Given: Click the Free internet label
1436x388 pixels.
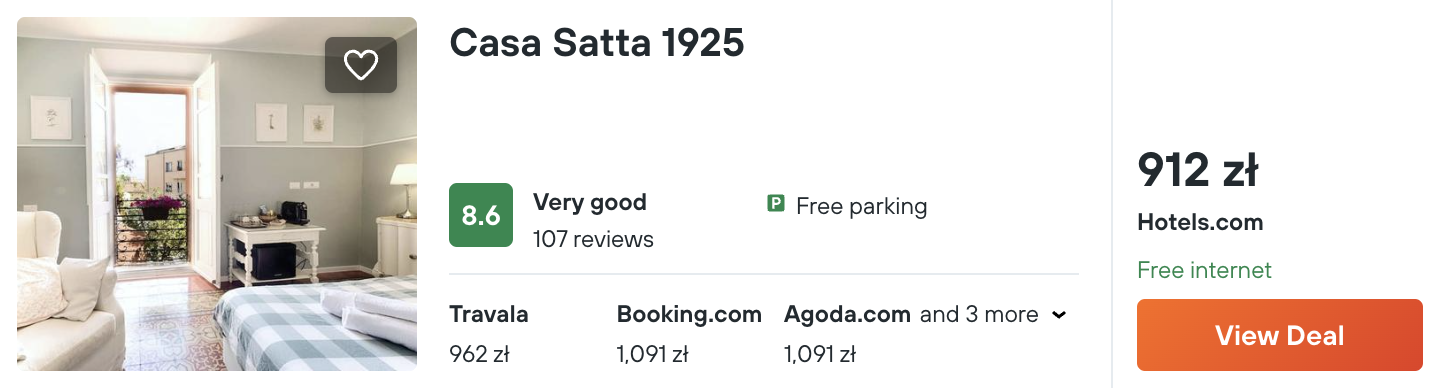Looking at the screenshot, I should [x=1204, y=270].
